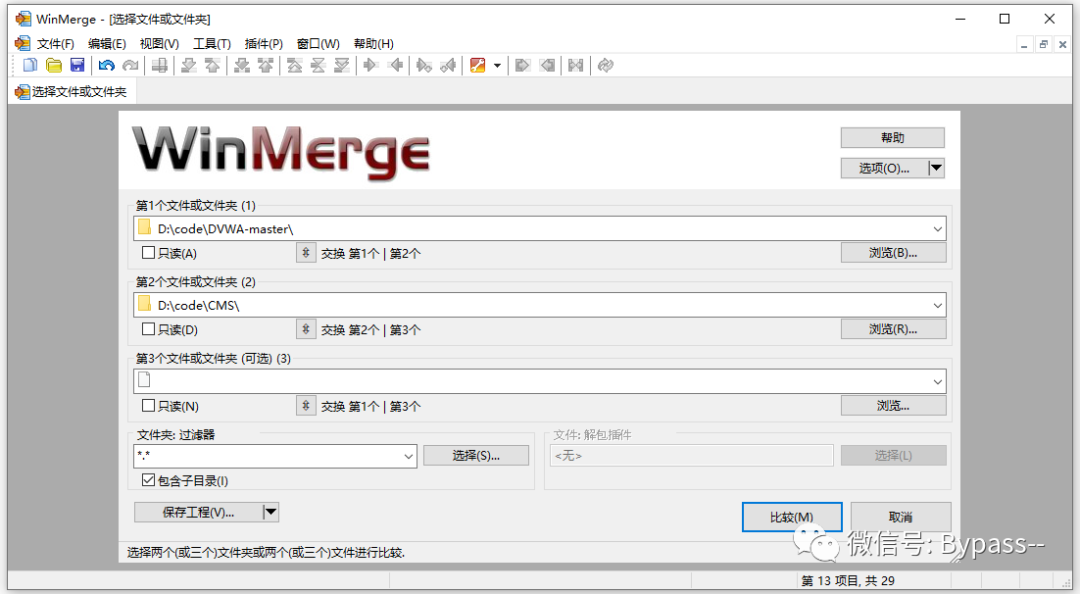Viewport: 1080px width, 594px height.
Task: Click the Refresh toolbar icon
Action: coord(605,65)
